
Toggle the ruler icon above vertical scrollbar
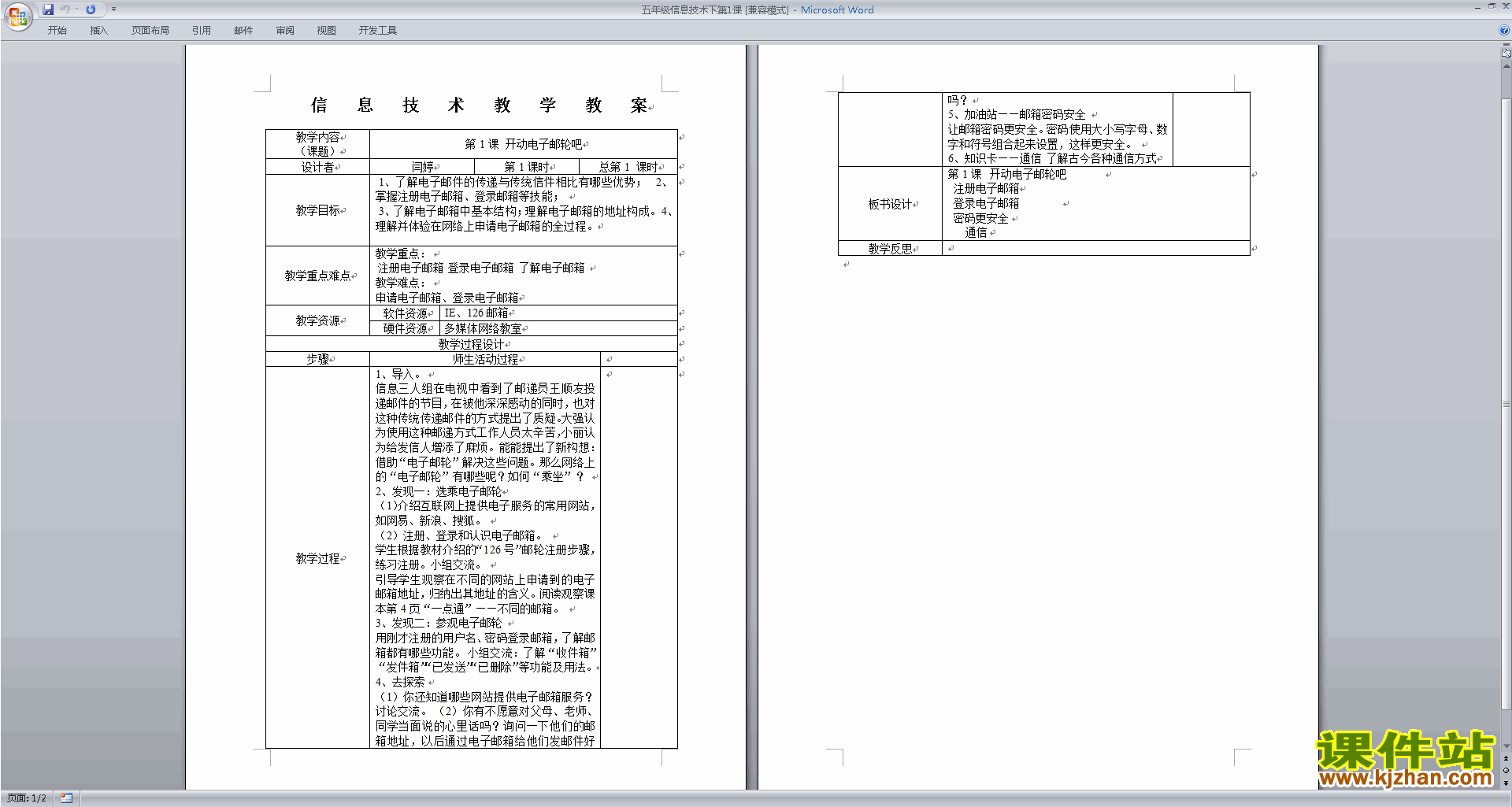[x=1506, y=54]
